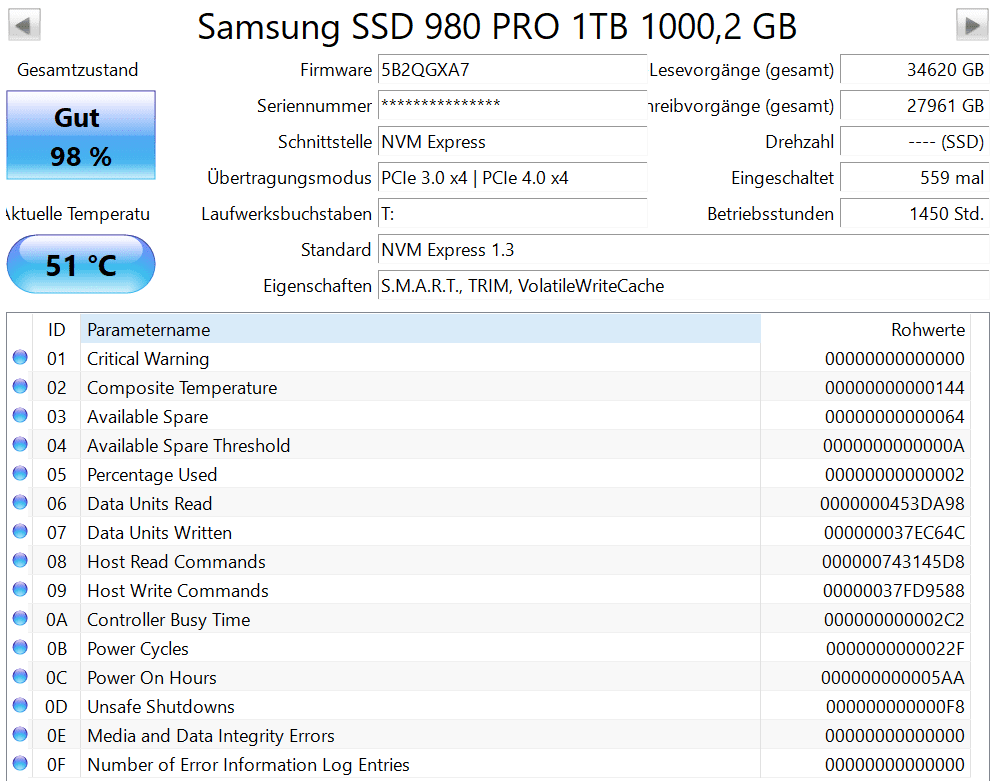Click the status orb beside Composite Temperature

click(x=20, y=387)
